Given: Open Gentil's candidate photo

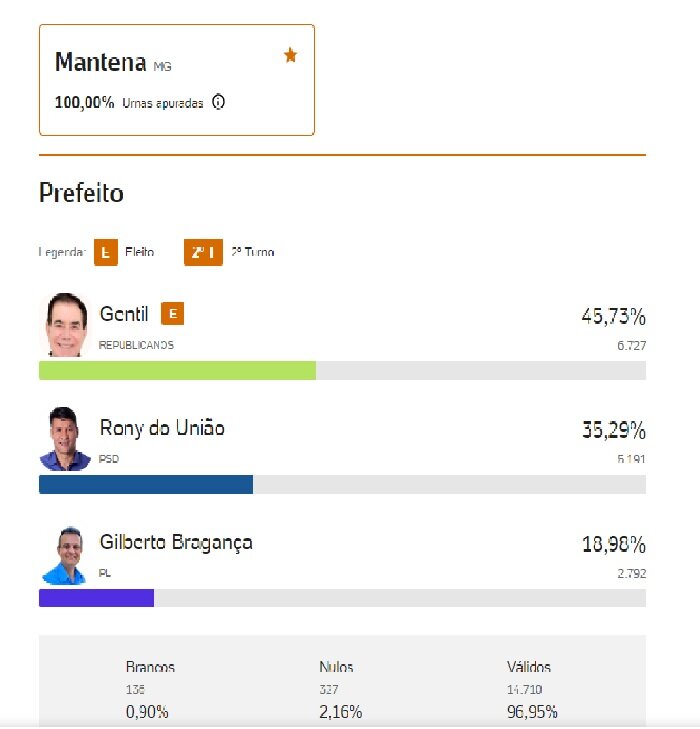Looking at the screenshot, I should pos(65,325).
